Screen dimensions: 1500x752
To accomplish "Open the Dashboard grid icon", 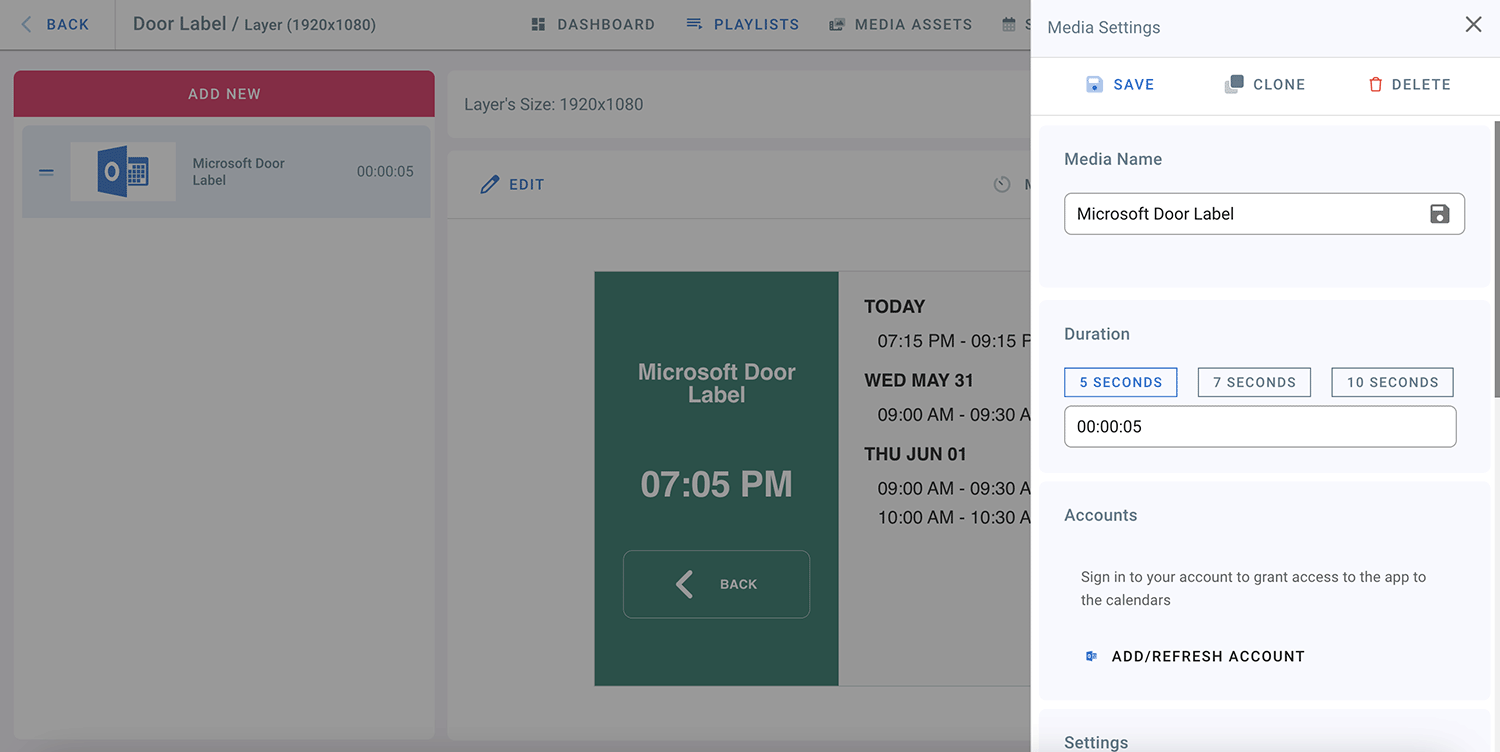I will click(538, 24).
